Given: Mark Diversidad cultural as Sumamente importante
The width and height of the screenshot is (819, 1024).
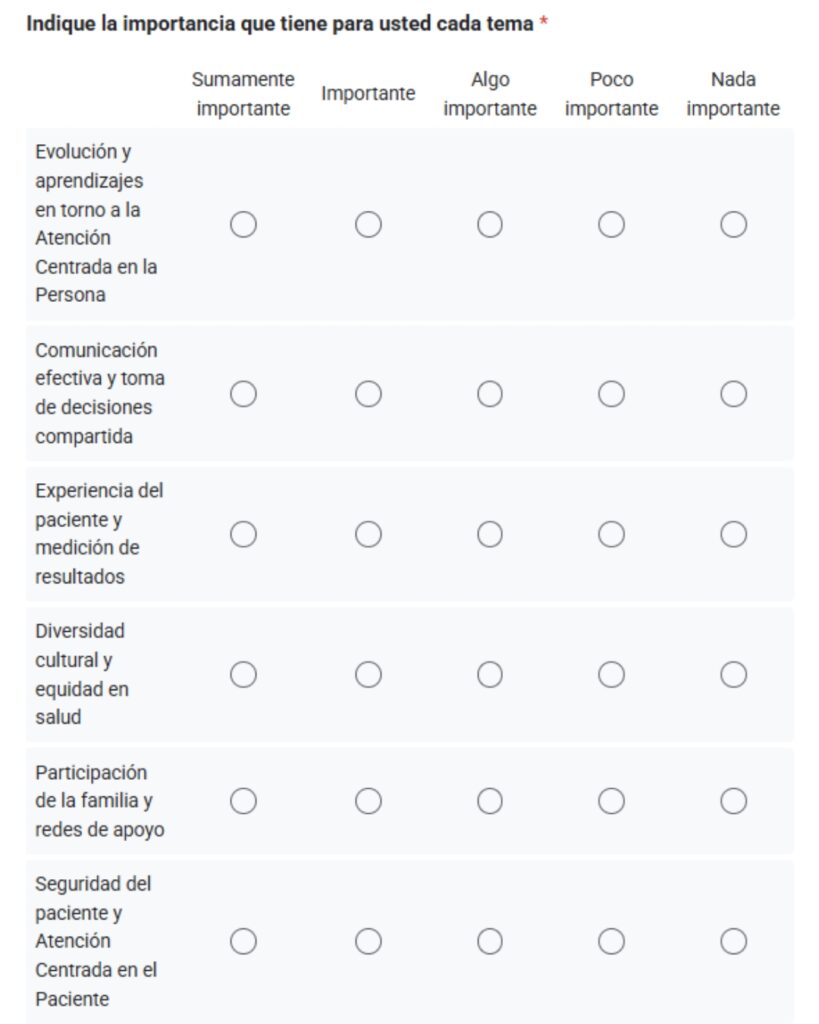Looking at the screenshot, I should [x=243, y=675].
